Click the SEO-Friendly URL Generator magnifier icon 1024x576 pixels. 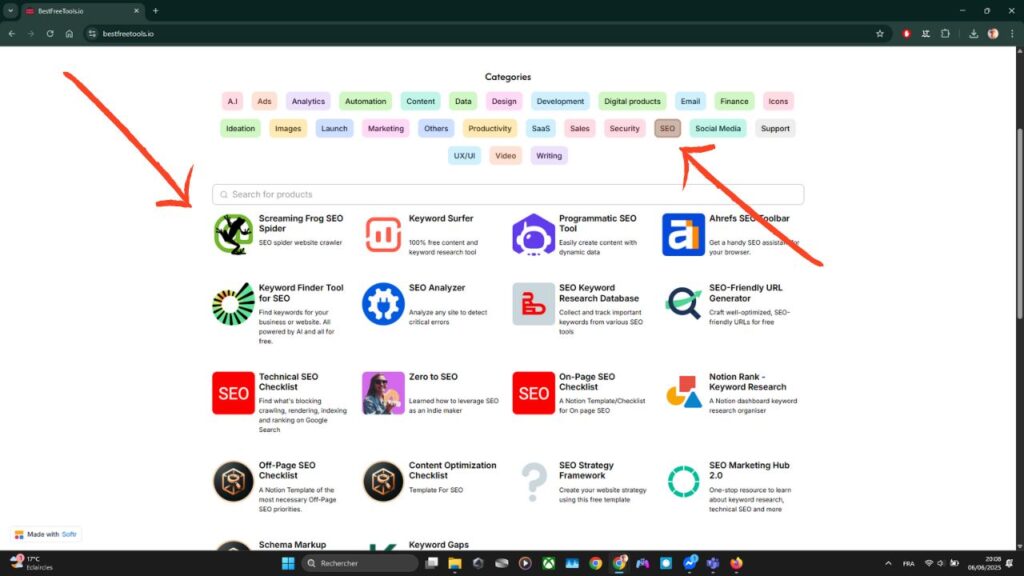pos(683,304)
